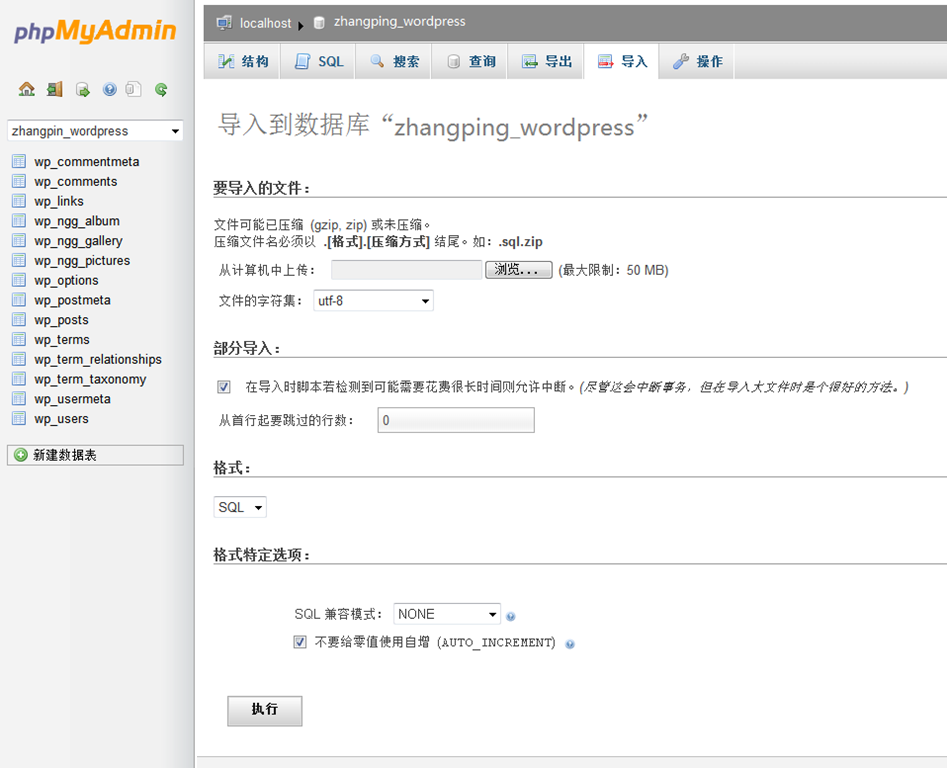Viewport: 947px width, 768px height.
Task: Click table icon beside wp_usermeta
Action: click(19, 398)
